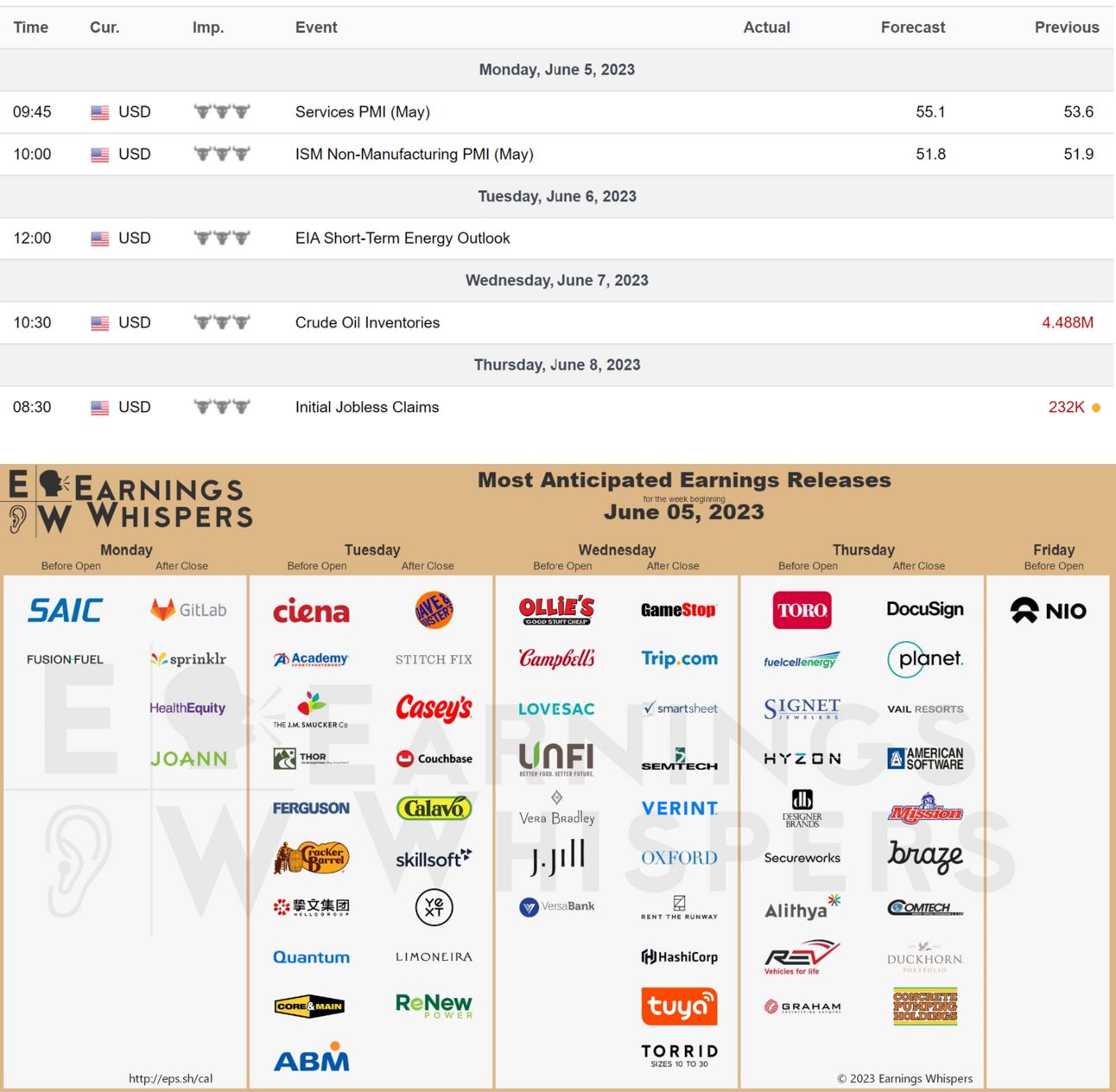This screenshot has height=1092, width=1116.
Task: Select the Campbell's logo
Action: coord(556,658)
